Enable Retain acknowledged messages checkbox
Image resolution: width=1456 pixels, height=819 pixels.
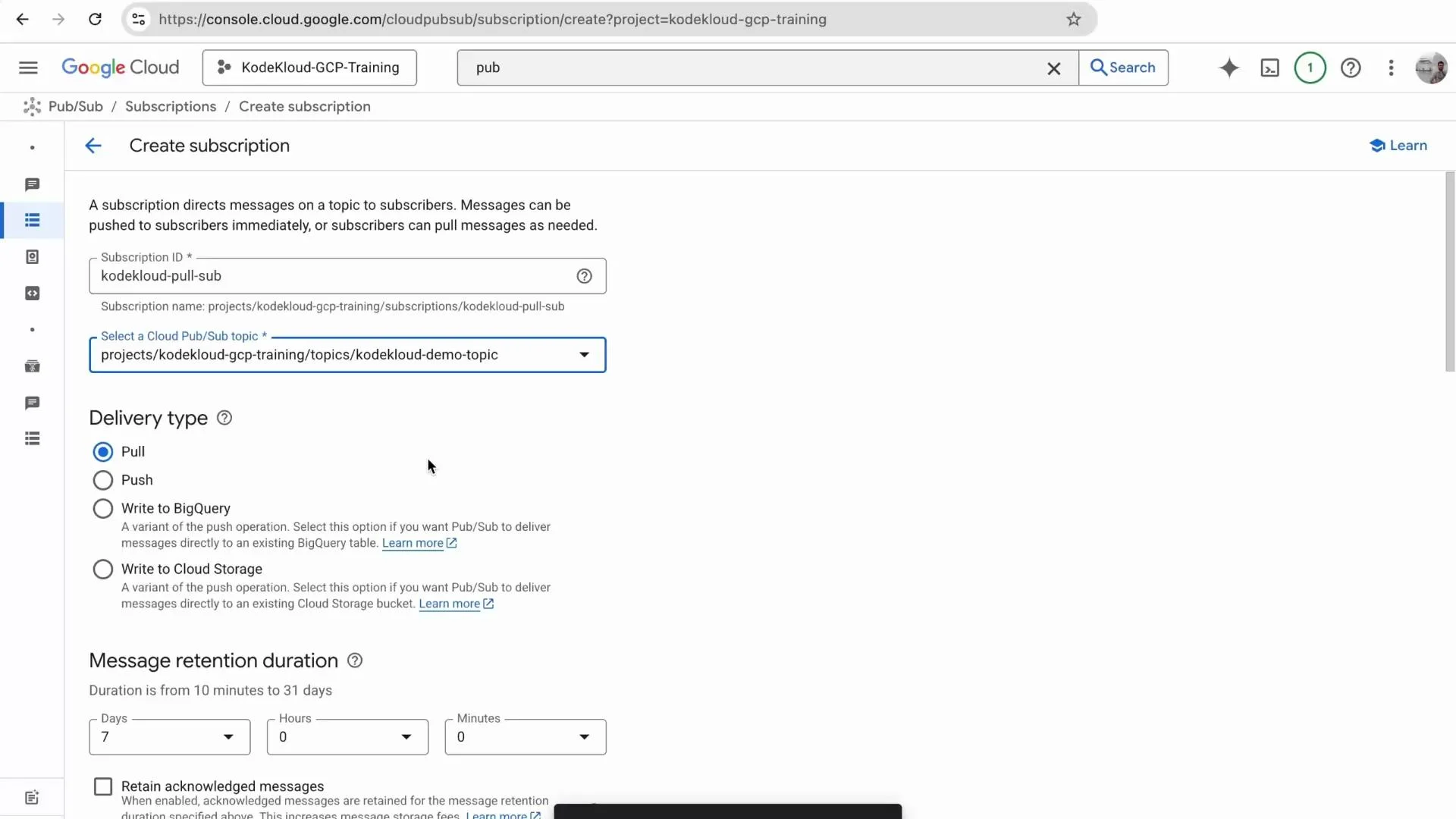point(103,786)
